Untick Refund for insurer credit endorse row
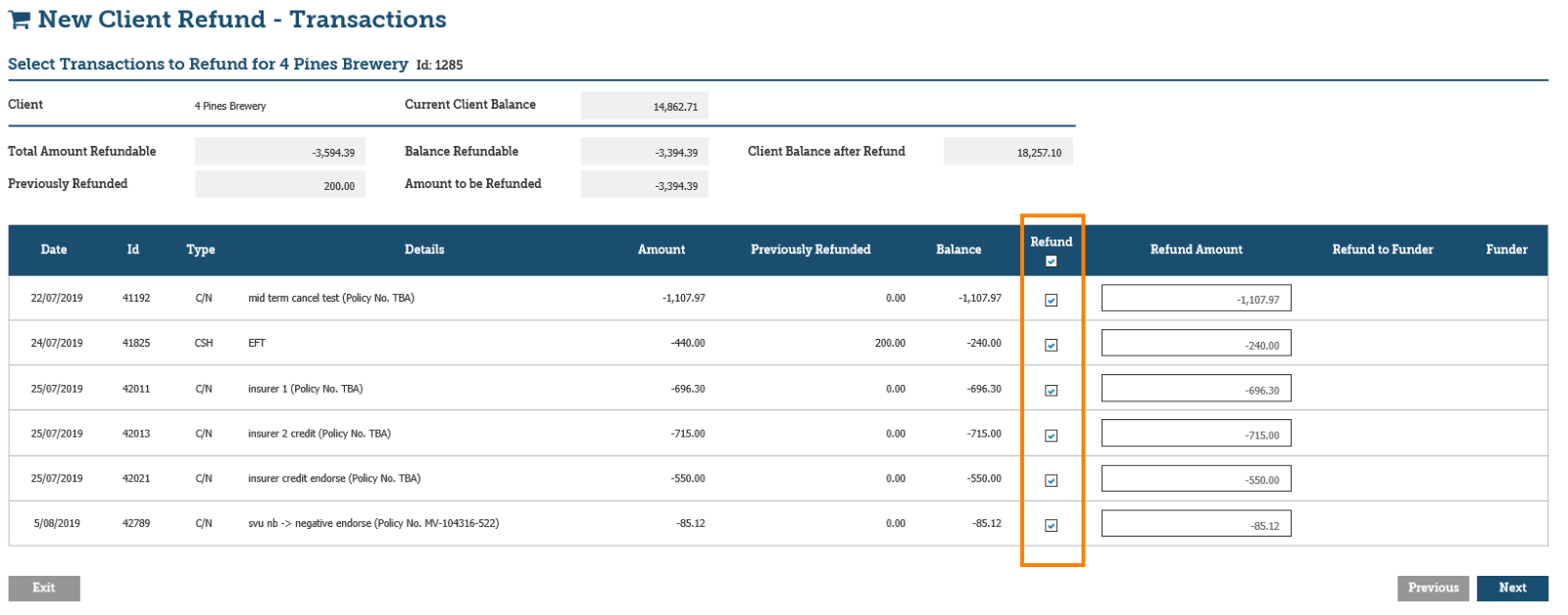1568x615 pixels. [1051, 481]
